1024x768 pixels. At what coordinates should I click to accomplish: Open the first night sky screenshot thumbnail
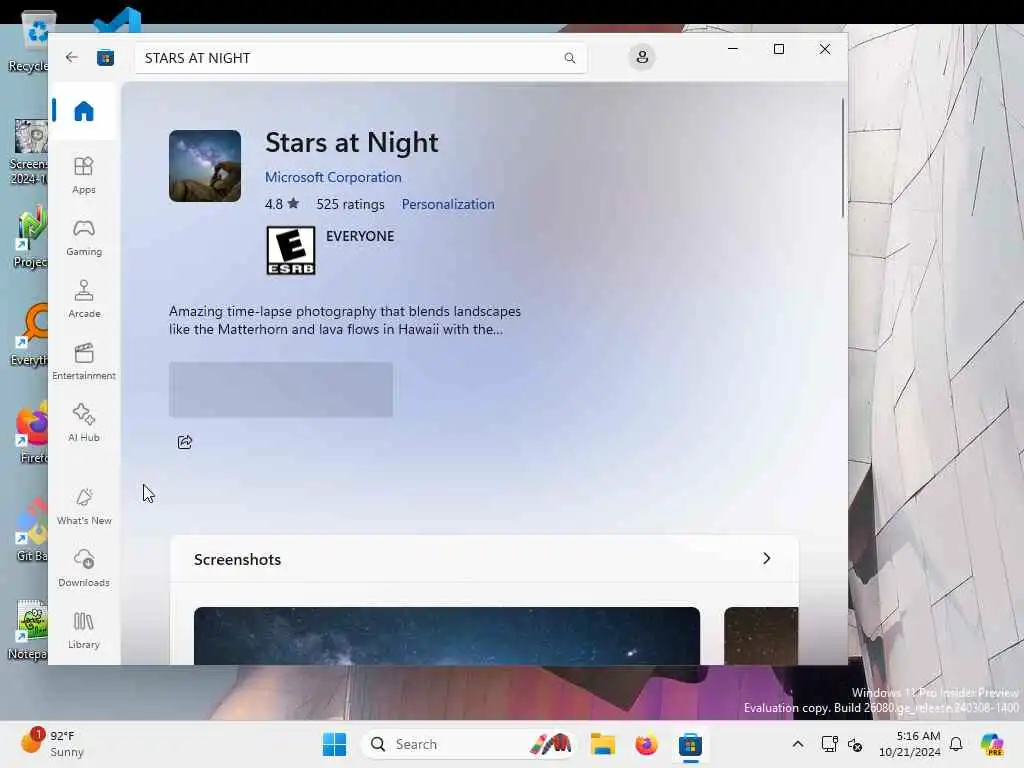[x=447, y=636]
